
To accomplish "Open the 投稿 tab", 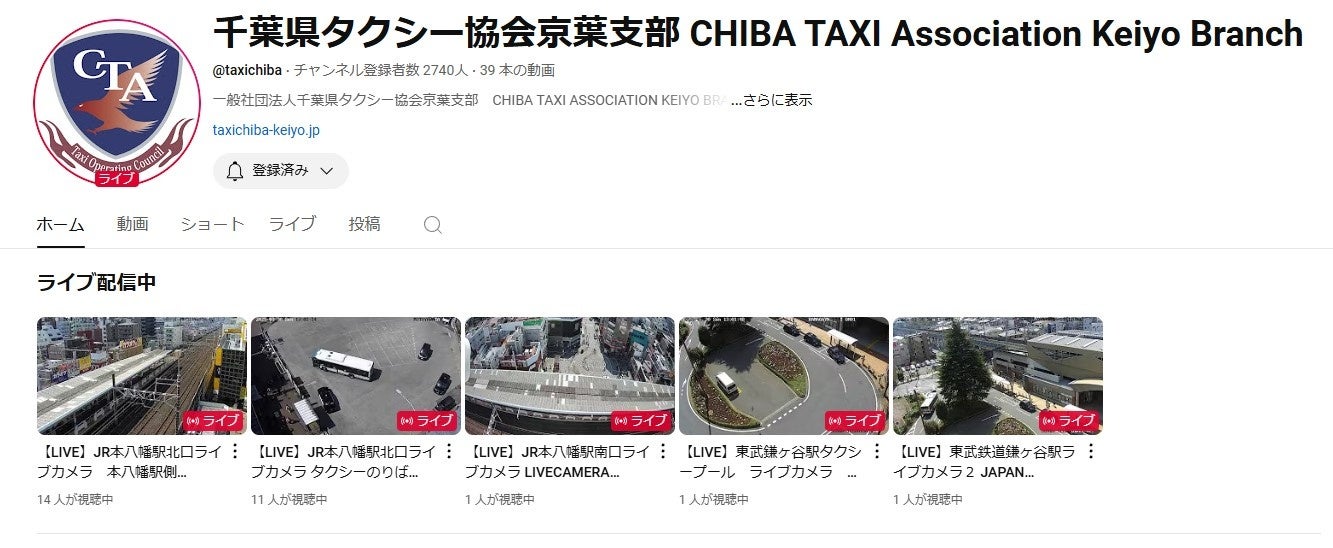I will click(364, 224).
